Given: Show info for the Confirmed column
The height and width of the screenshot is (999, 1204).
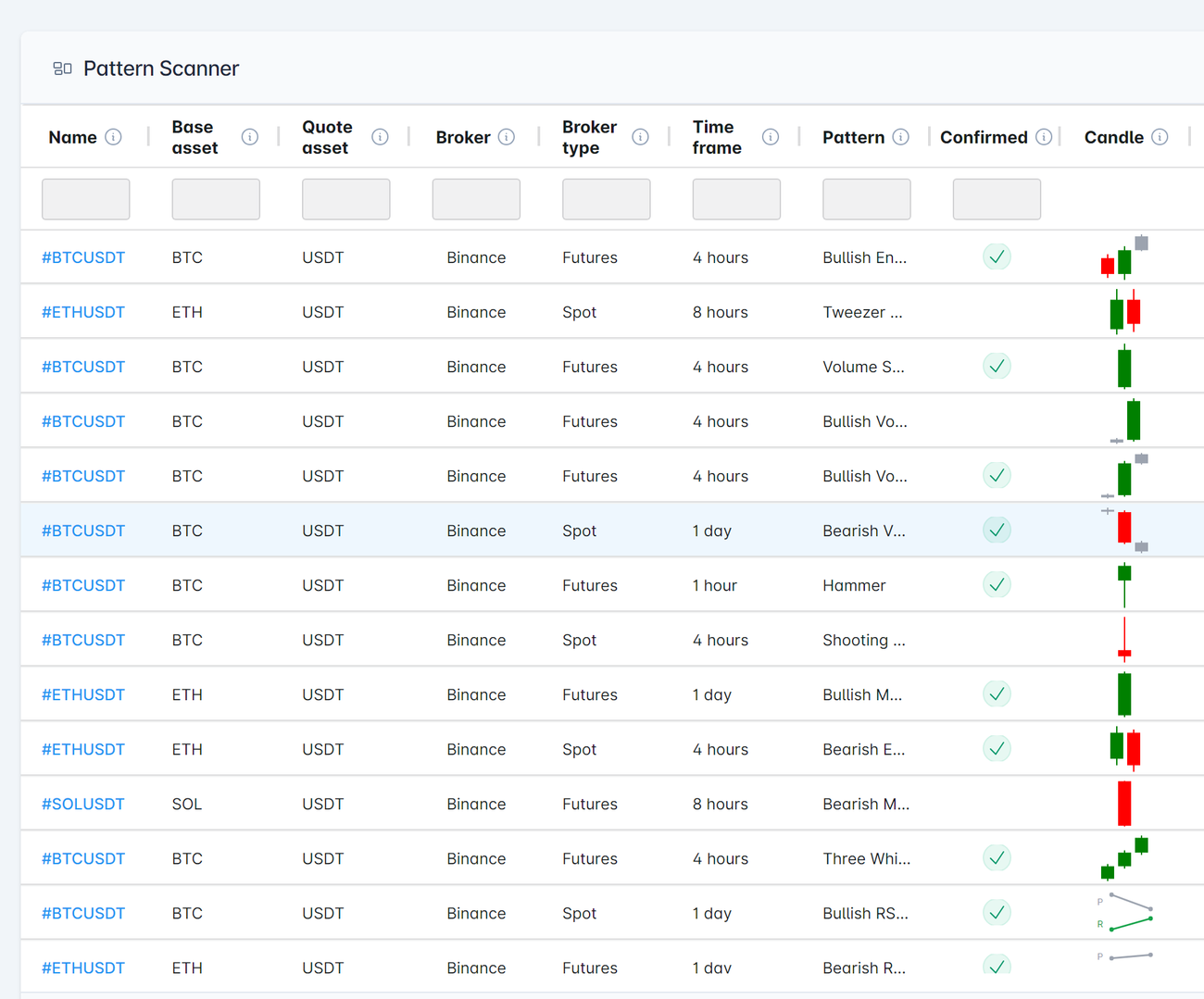Looking at the screenshot, I should point(1044,137).
